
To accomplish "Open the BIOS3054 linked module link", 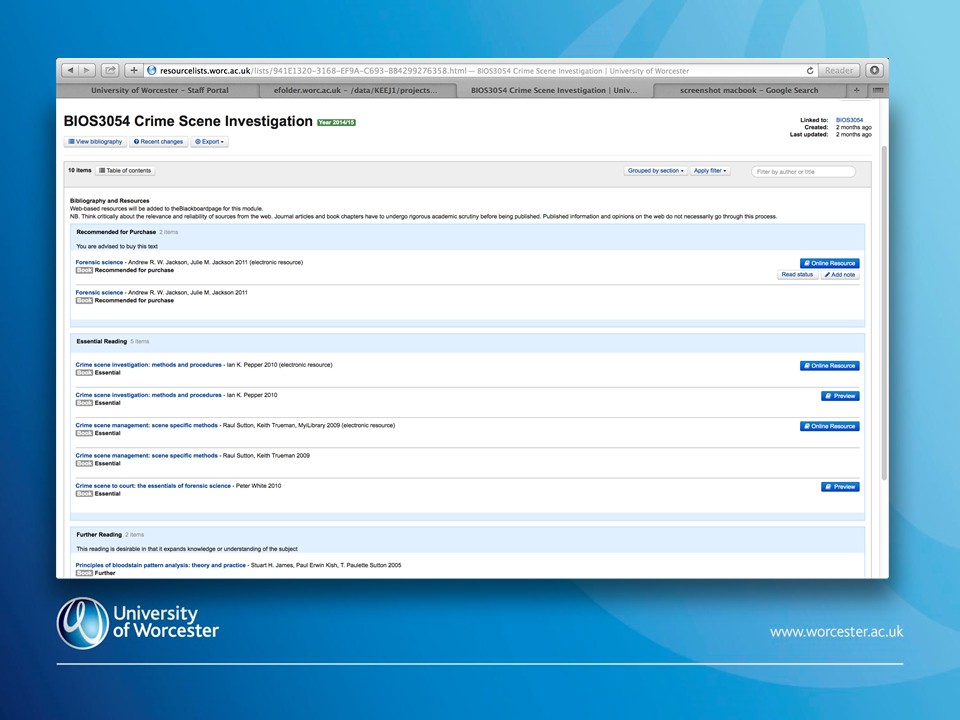I will click(849, 120).
